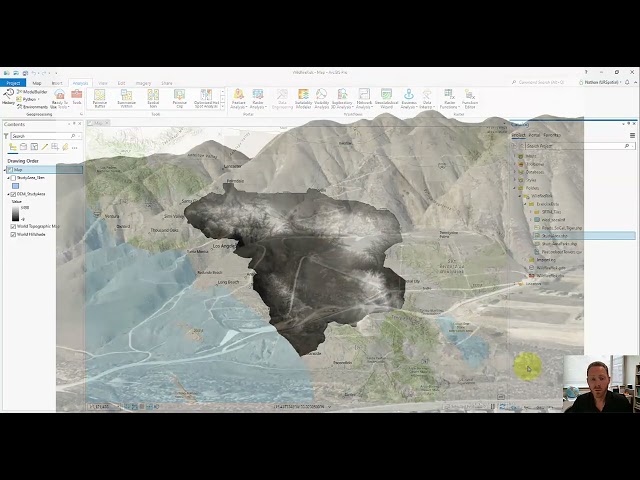This screenshot has width=640, height=480.
Task: Open Network Analysis menu
Action: pos(364,99)
